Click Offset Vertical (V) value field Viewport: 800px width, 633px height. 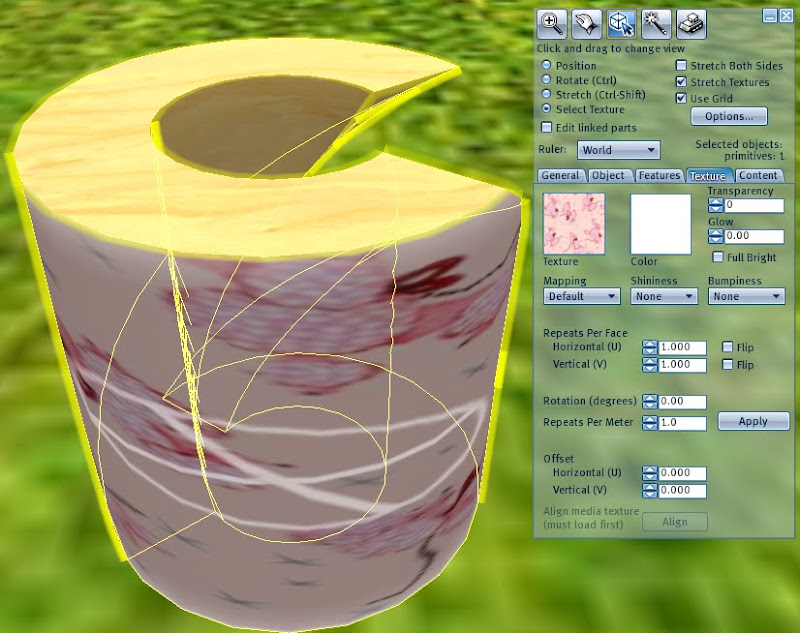click(x=682, y=491)
